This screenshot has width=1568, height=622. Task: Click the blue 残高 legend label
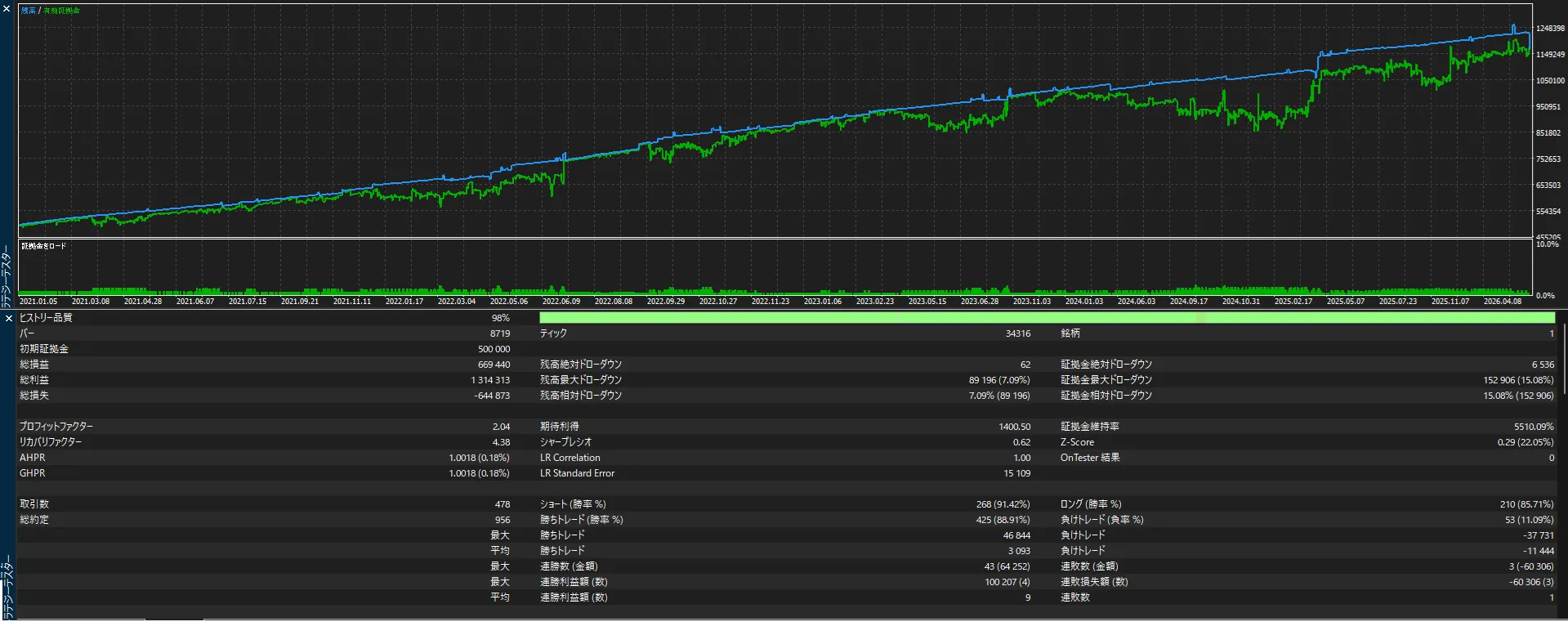click(29, 11)
